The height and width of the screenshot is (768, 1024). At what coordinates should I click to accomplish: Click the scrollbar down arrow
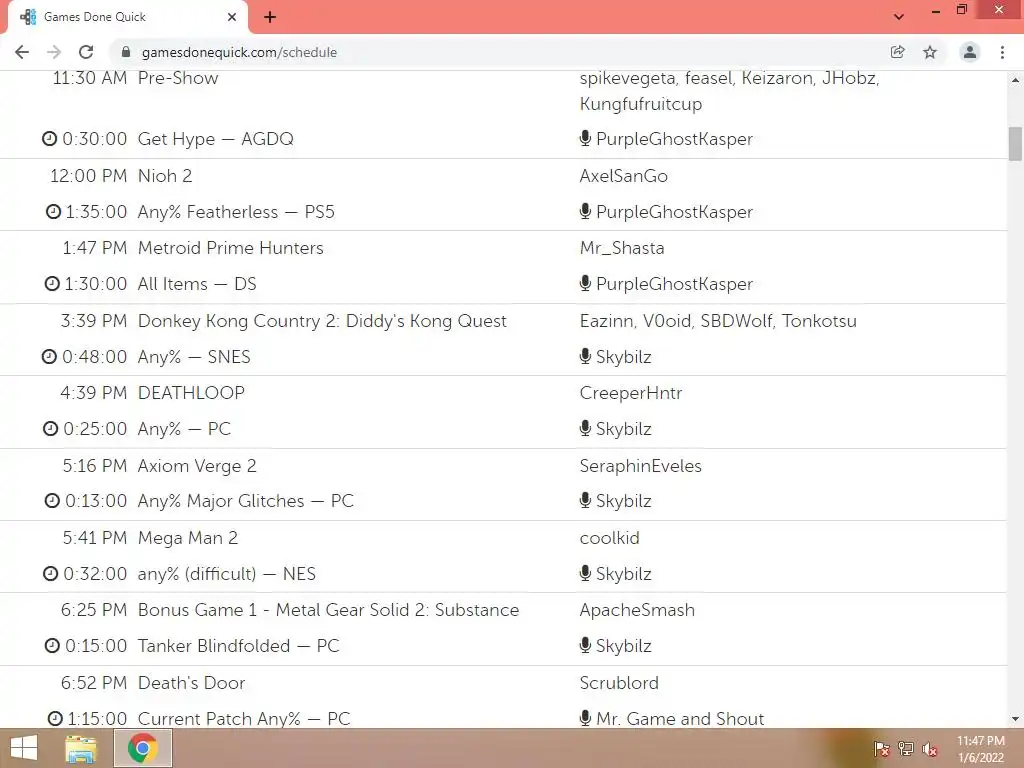(1015, 719)
